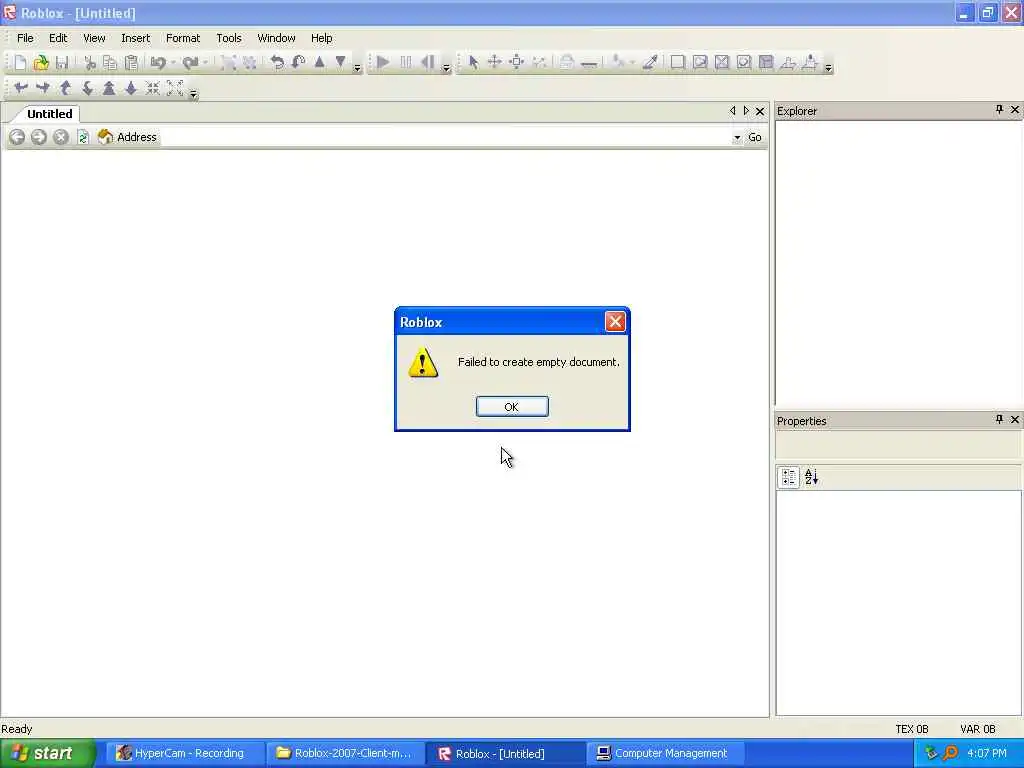Sort Properties alphabetically A-Z

click(811, 477)
